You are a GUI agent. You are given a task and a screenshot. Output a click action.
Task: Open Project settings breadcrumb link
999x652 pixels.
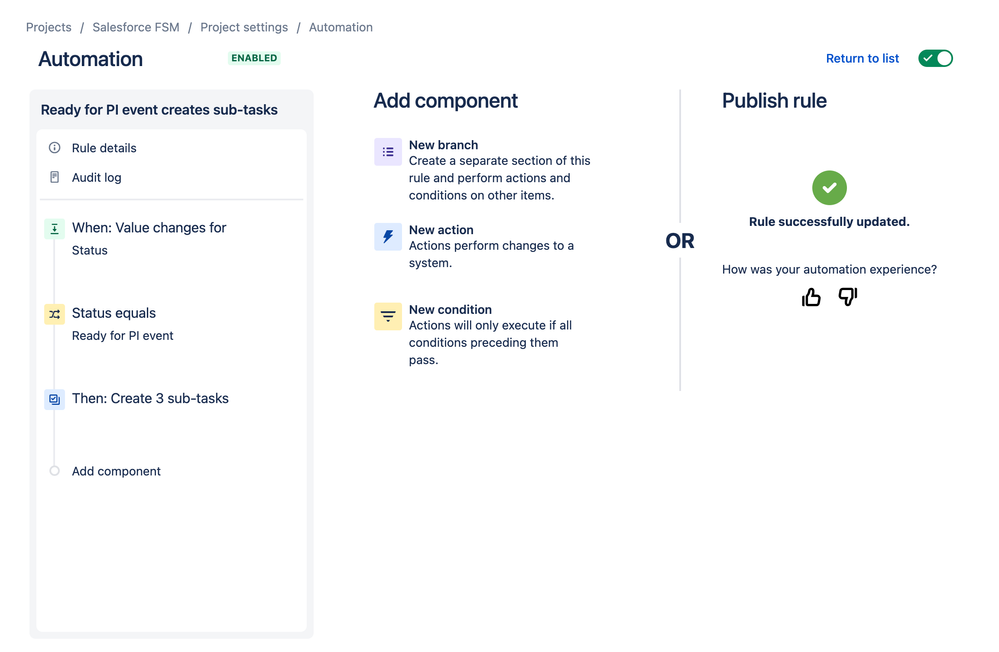tap(244, 27)
